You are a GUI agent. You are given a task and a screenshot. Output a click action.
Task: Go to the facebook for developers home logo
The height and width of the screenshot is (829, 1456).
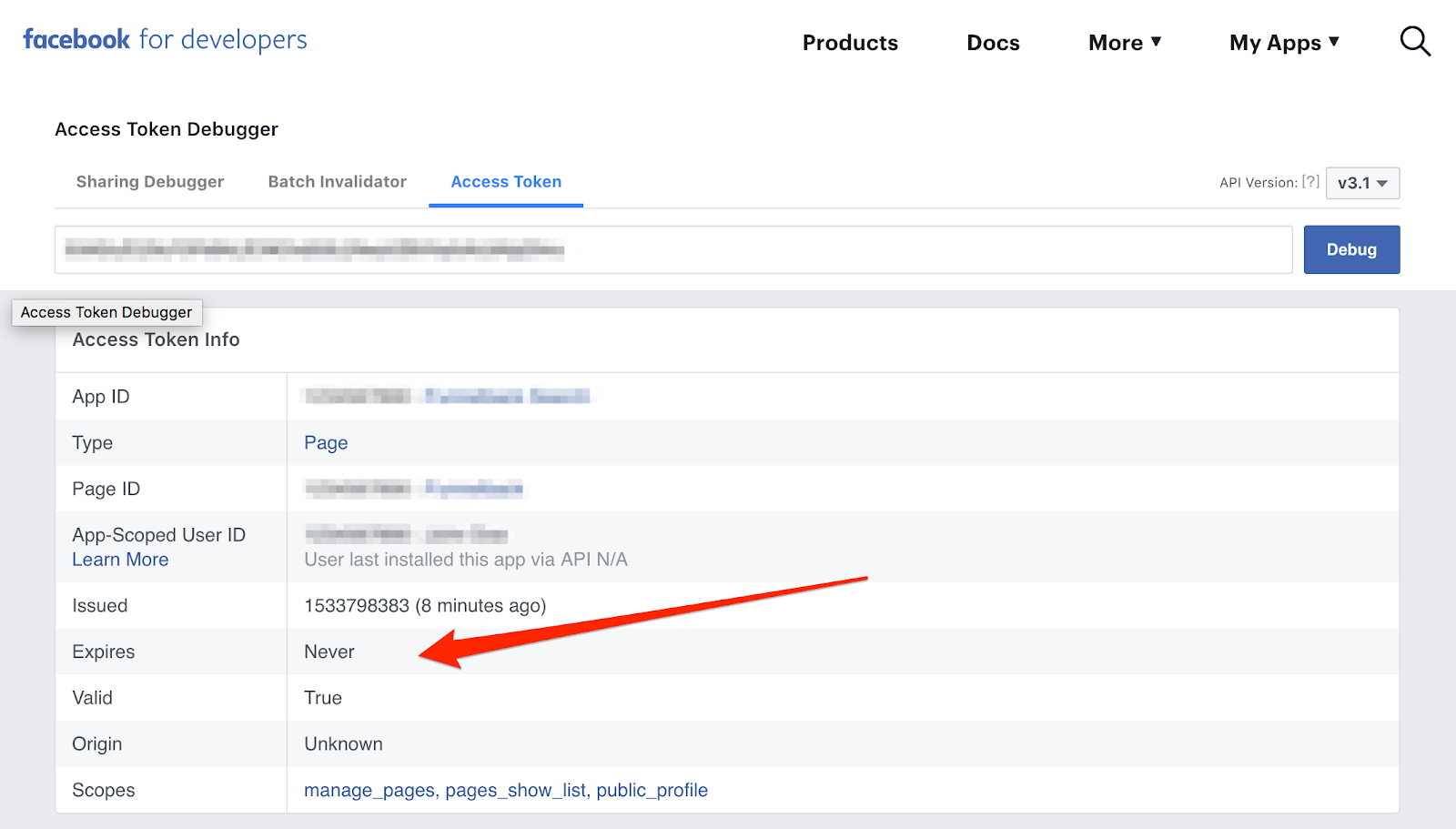tap(165, 40)
